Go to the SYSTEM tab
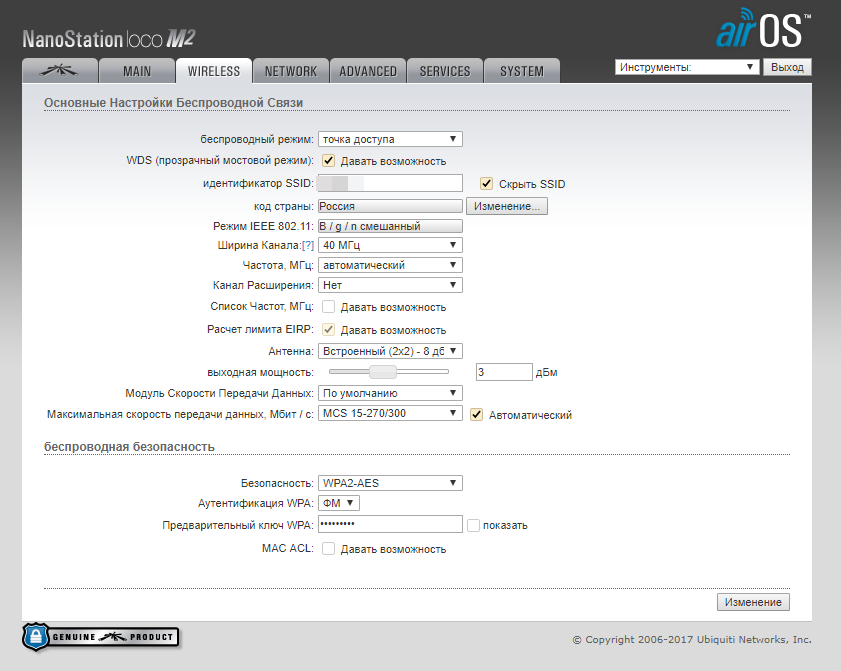Image resolution: width=841 pixels, height=671 pixels. (x=522, y=71)
